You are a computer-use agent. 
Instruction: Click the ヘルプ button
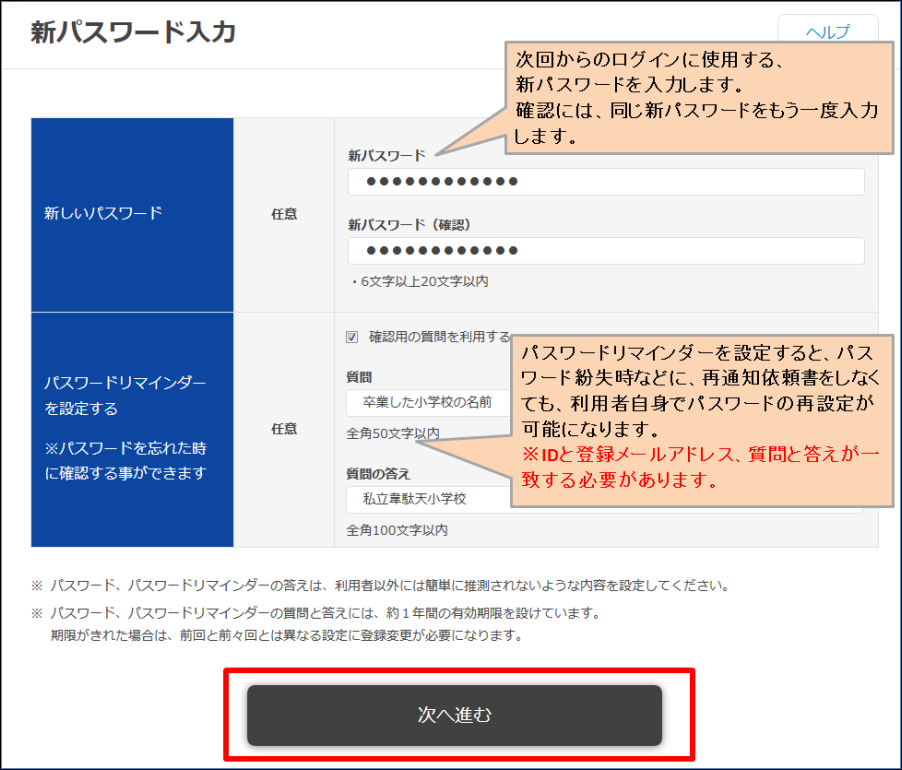point(827,32)
